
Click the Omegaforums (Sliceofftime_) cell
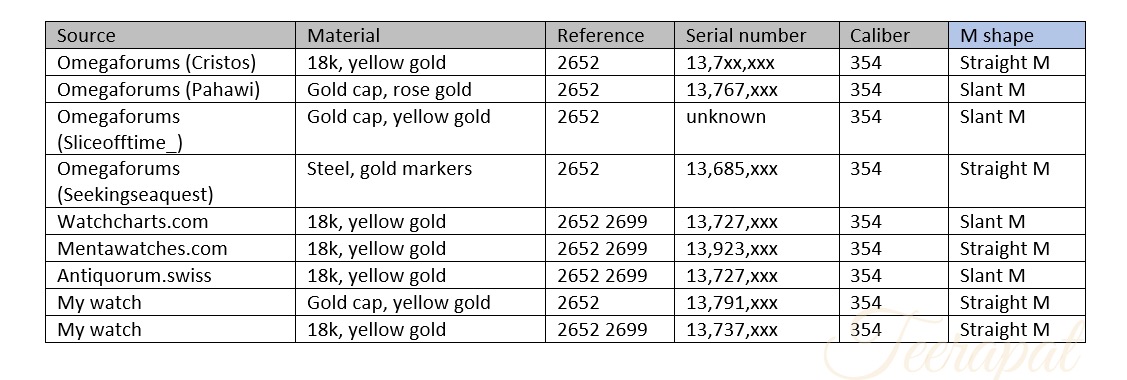click(170, 129)
